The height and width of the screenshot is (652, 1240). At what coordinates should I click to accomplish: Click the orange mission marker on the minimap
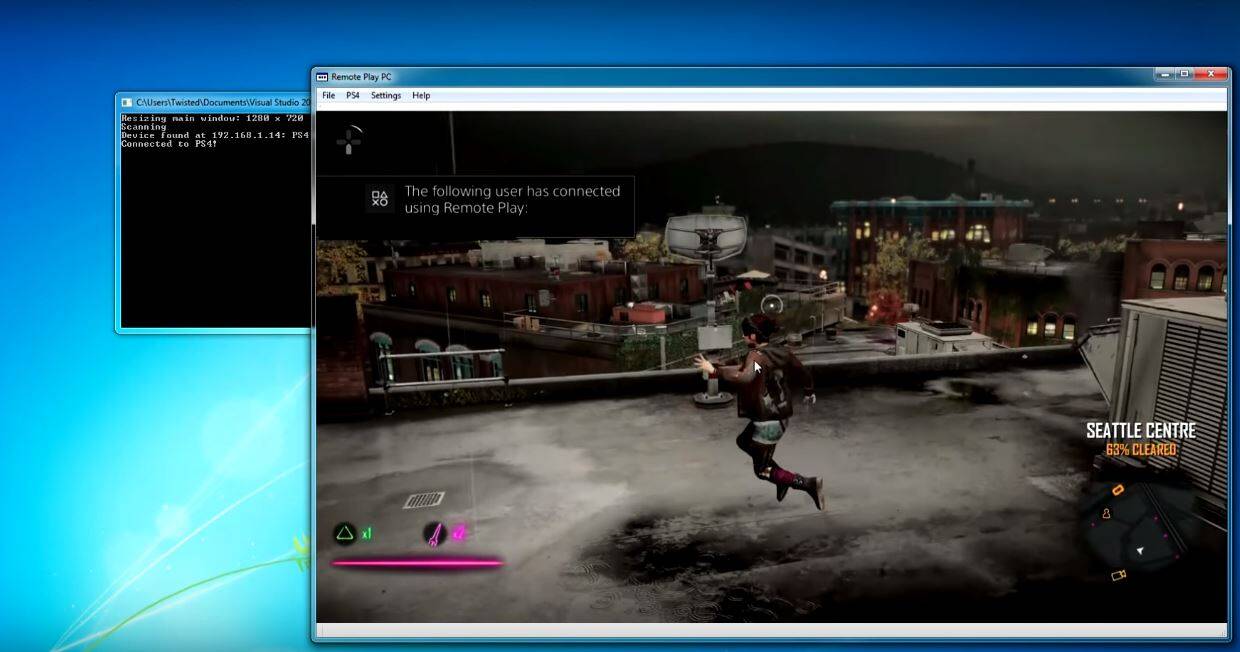(1118, 489)
